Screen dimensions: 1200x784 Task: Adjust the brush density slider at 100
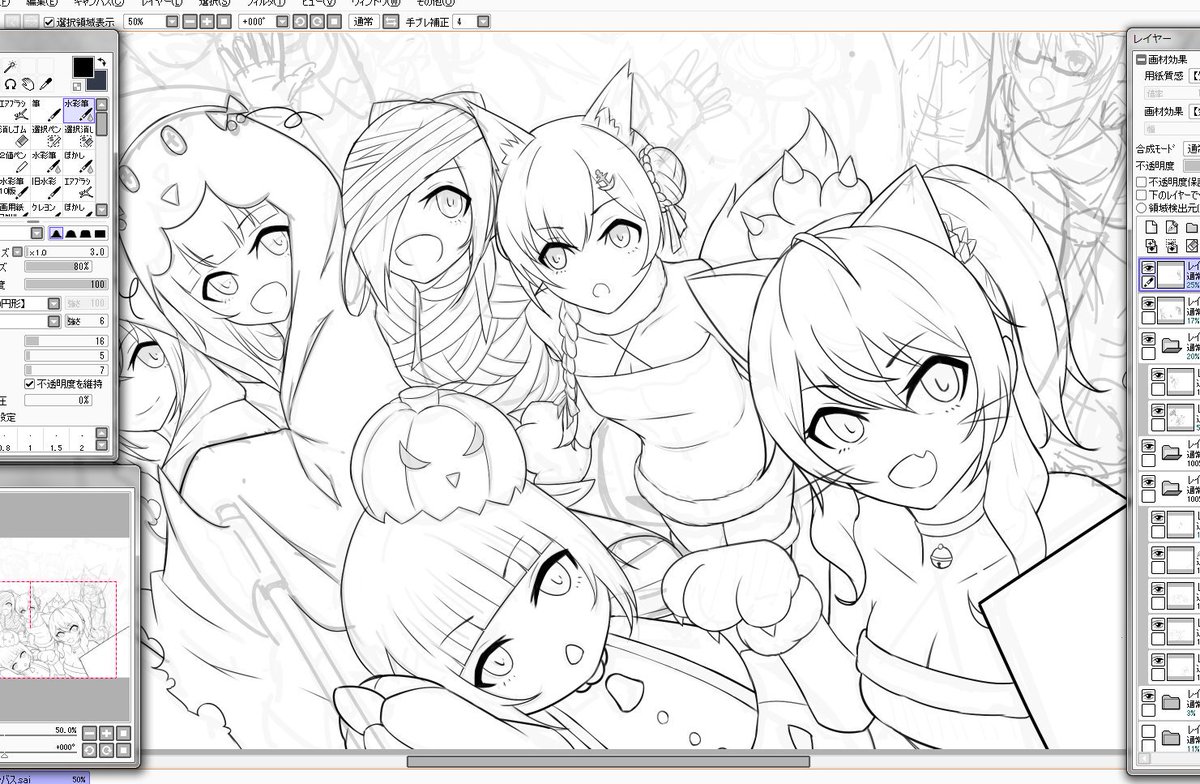point(65,285)
